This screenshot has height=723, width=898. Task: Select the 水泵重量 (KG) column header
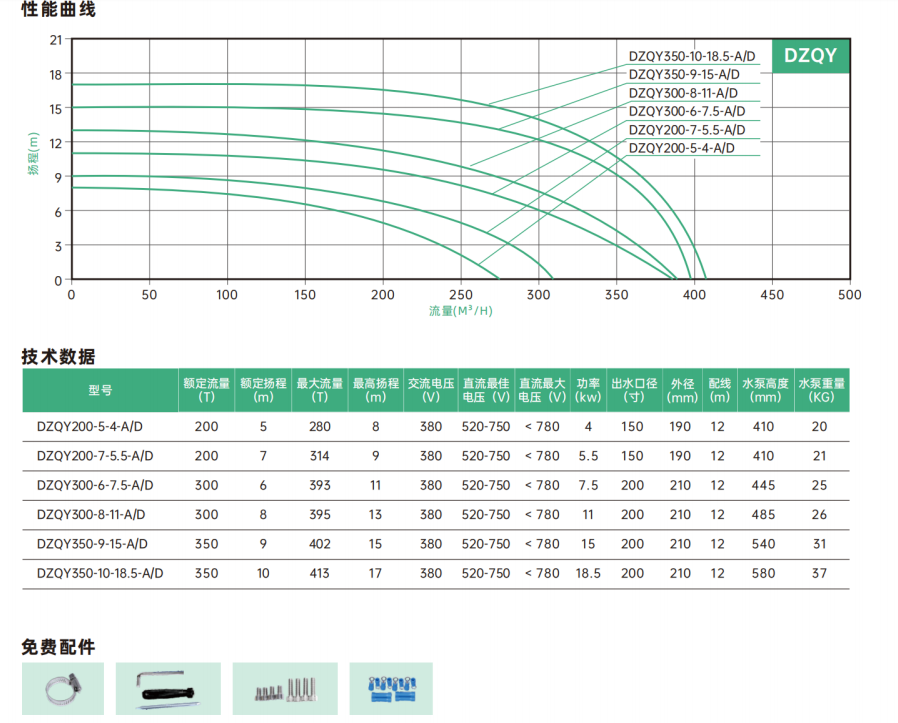click(x=821, y=390)
